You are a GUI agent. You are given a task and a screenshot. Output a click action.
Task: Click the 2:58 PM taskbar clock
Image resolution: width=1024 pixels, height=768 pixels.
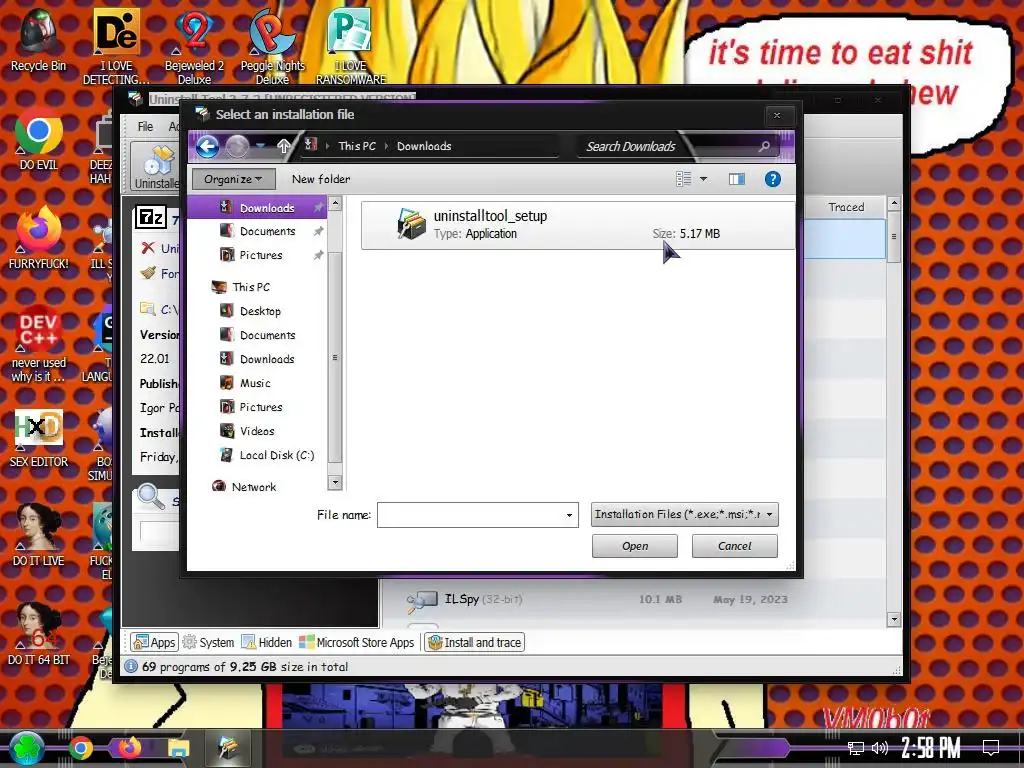point(931,748)
